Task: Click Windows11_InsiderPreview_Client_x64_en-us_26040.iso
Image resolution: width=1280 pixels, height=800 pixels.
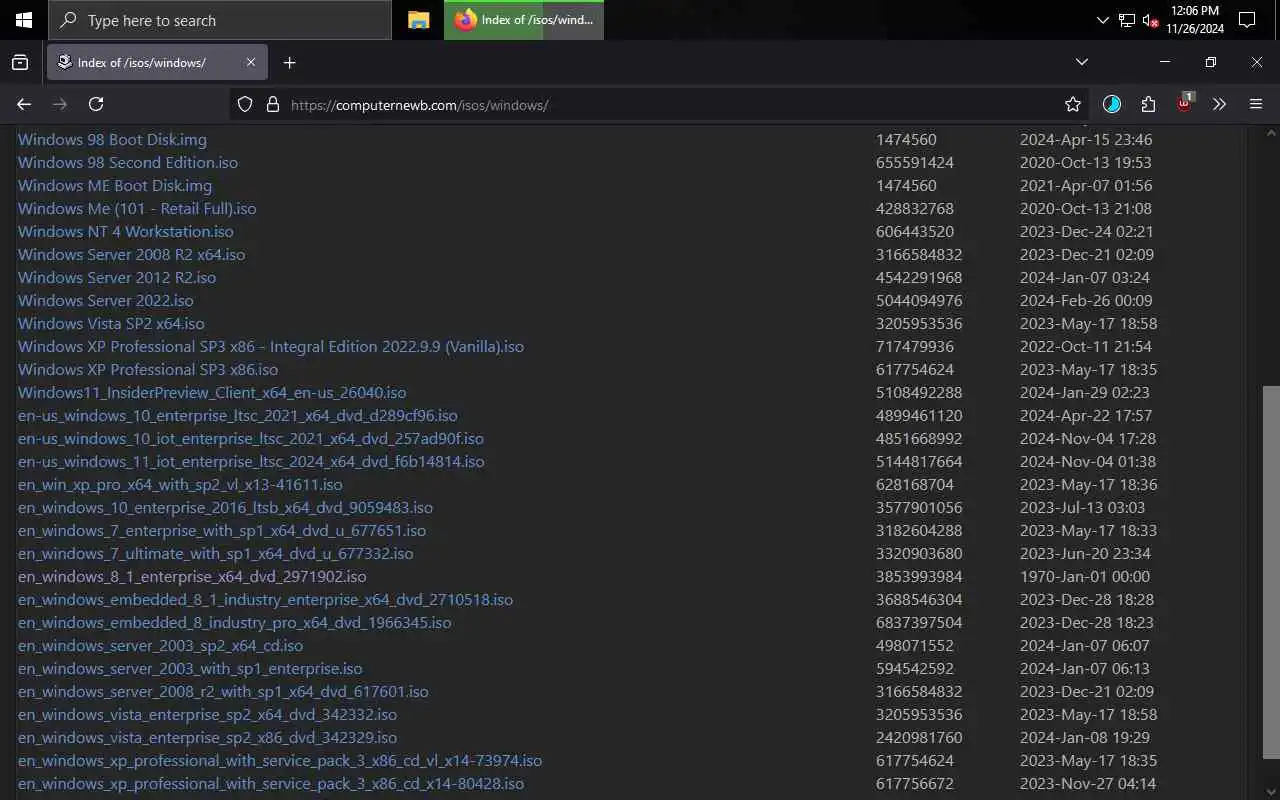Action: coord(212,392)
